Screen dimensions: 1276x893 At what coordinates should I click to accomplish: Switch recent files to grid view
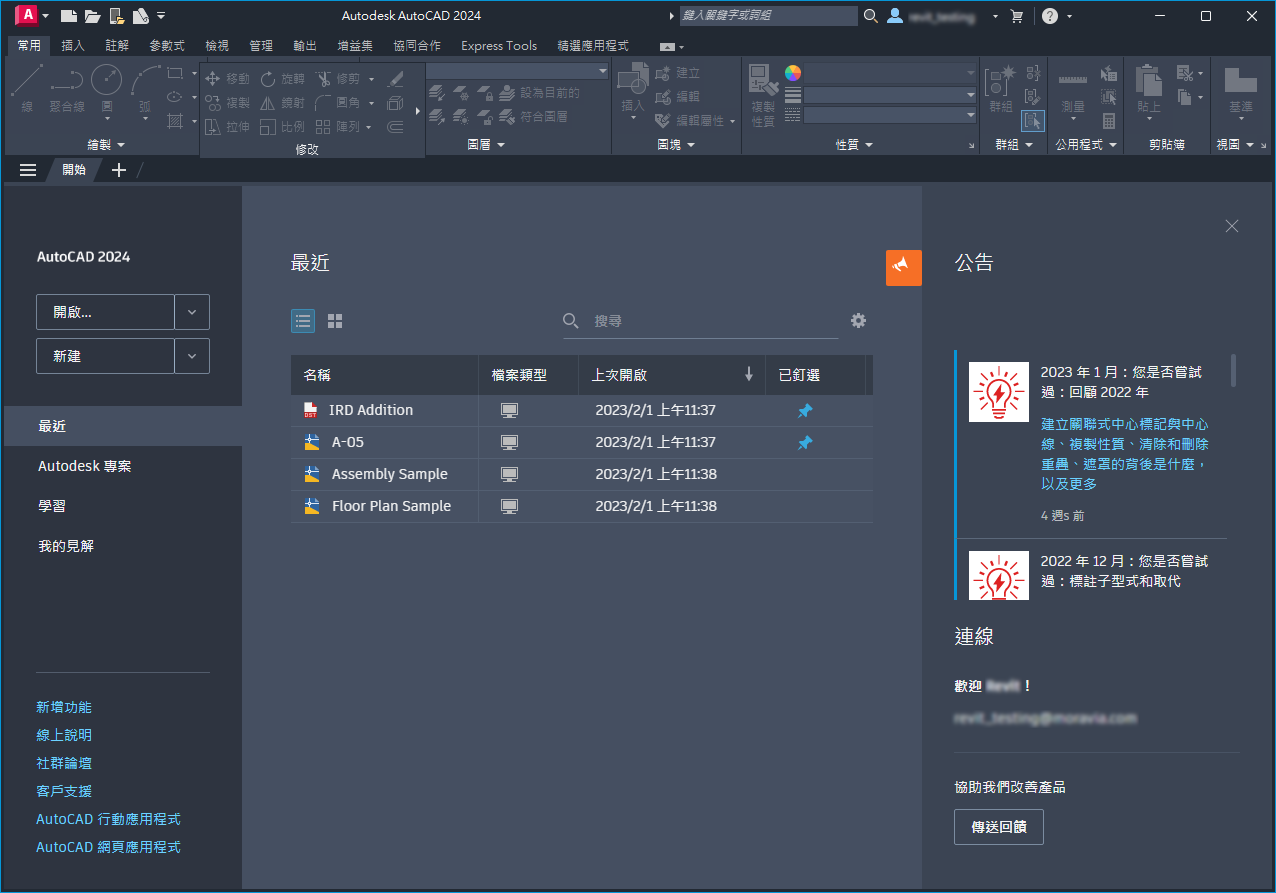pyautogui.click(x=335, y=321)
